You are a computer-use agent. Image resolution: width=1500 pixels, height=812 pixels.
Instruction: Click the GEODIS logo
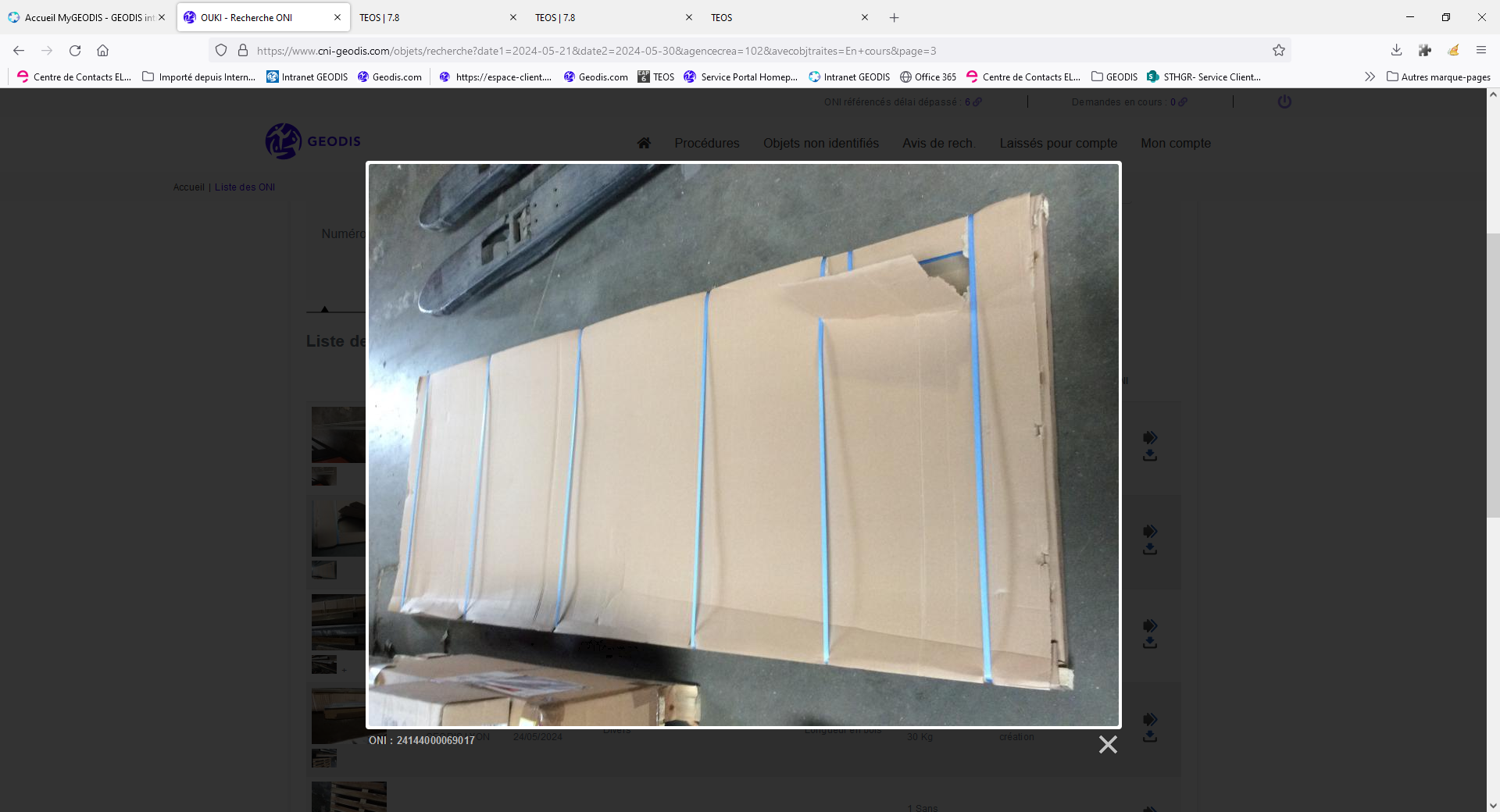click(x=312, y=141)
